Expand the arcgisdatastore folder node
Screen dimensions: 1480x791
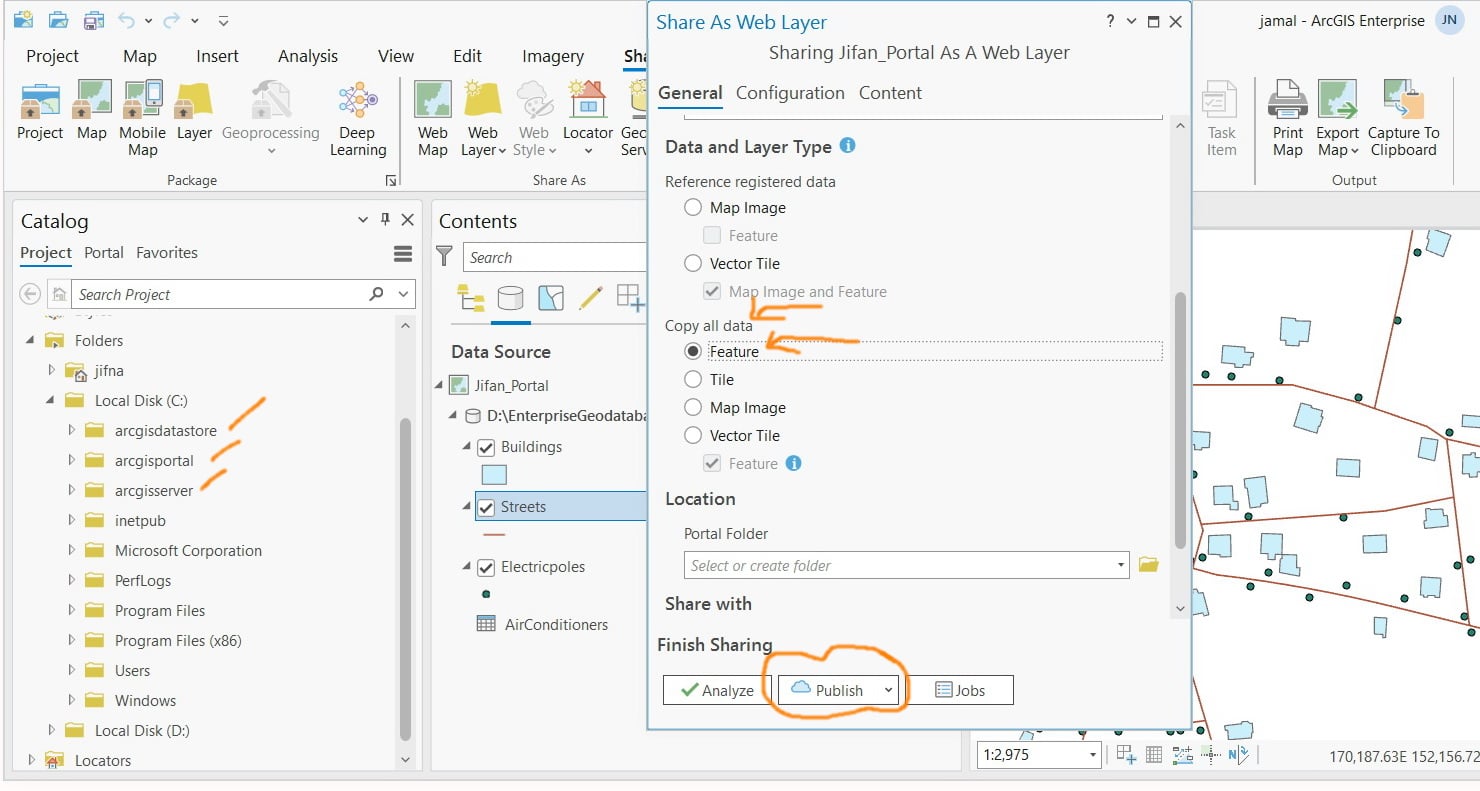pos(71,431)
